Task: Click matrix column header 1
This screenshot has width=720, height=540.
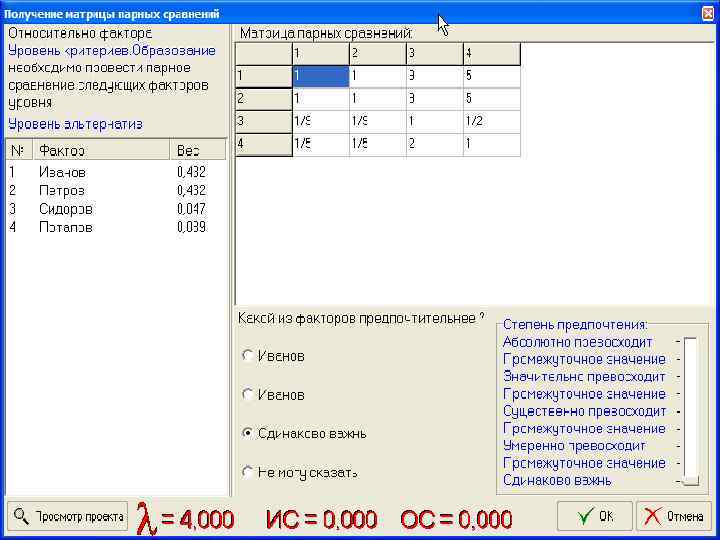Action: pos(321,54)
